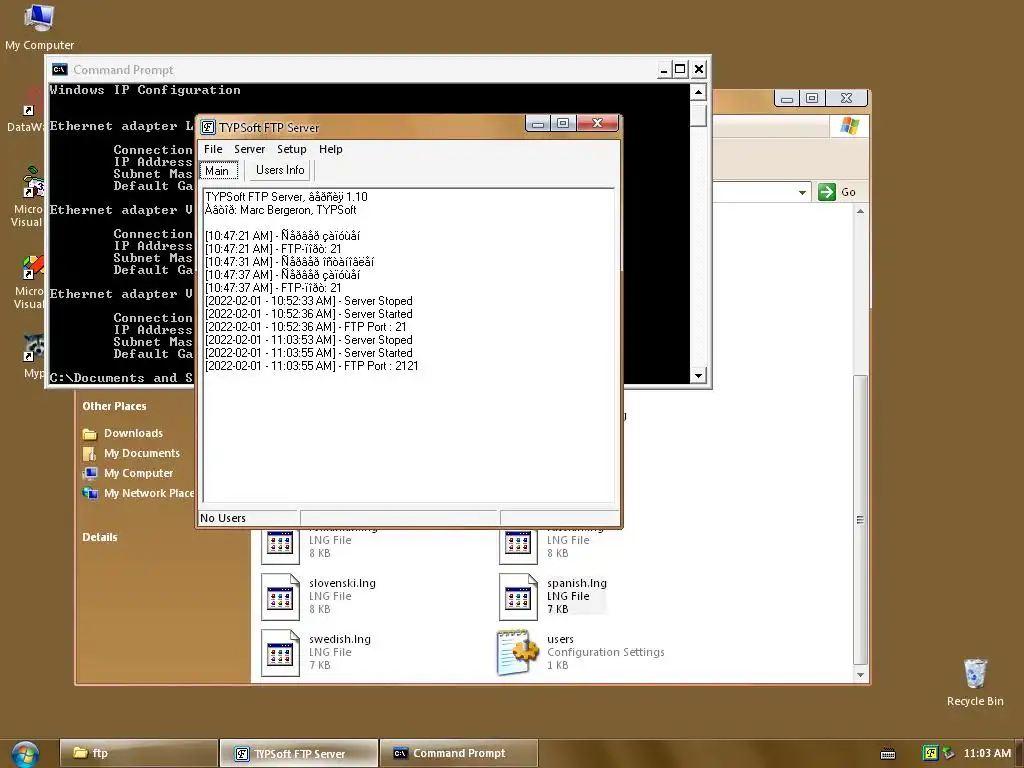Click the 10:52:33 AM 'Server Stoped' log line
Image resolution: width=1024 pixels, height=768 pixels.
tap(309, 300)
